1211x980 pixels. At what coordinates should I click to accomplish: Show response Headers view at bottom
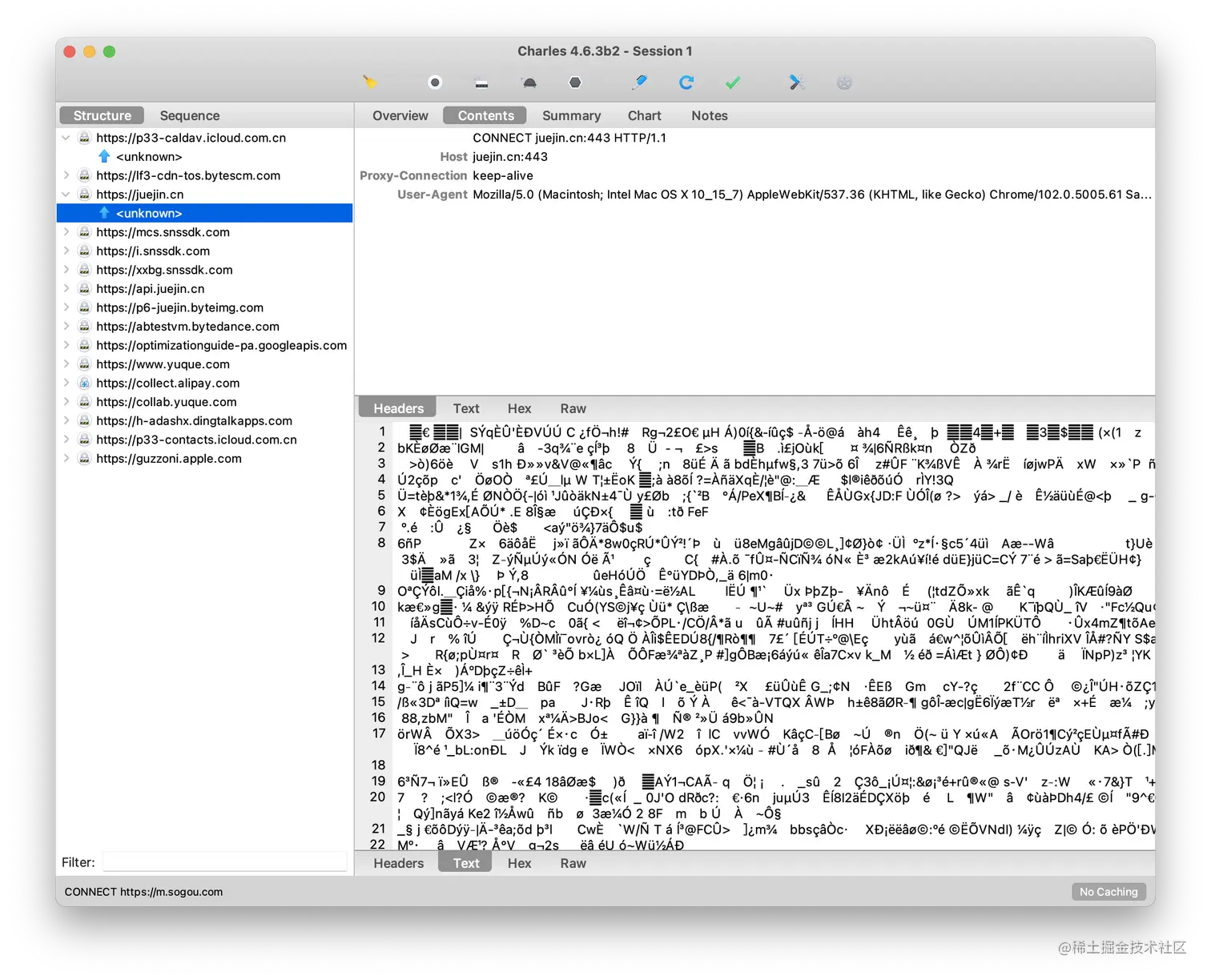point(398,863)
